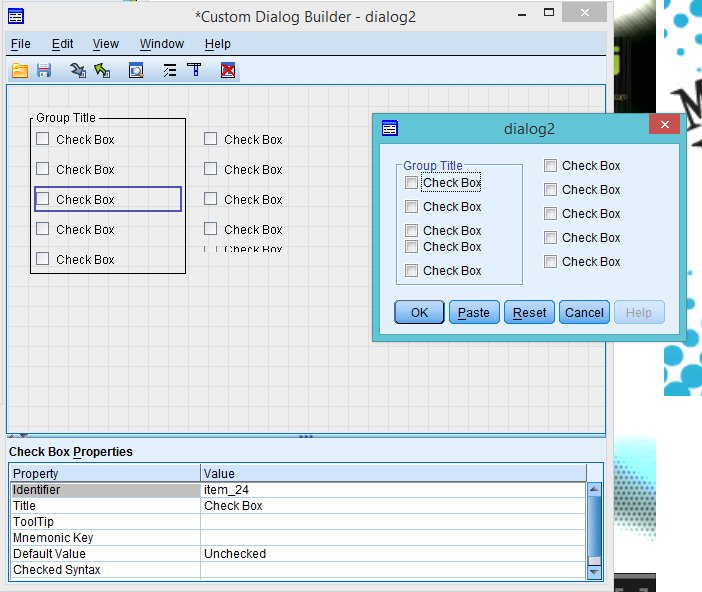Image resolution: width=702 pixels, height=592 pixels.
Task: Click the blue Syntax Template icon
Action: tap(195, 71)
